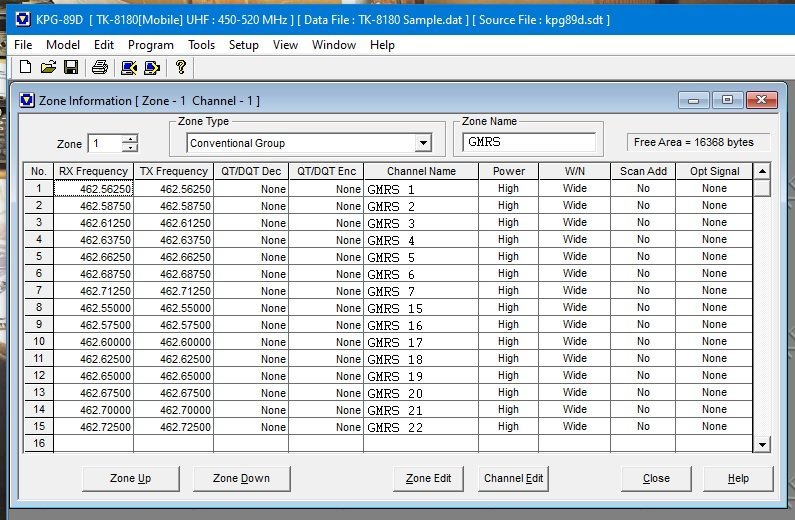Increase Zone number with the up spinner arrow
795x520 pixels.
130,138
